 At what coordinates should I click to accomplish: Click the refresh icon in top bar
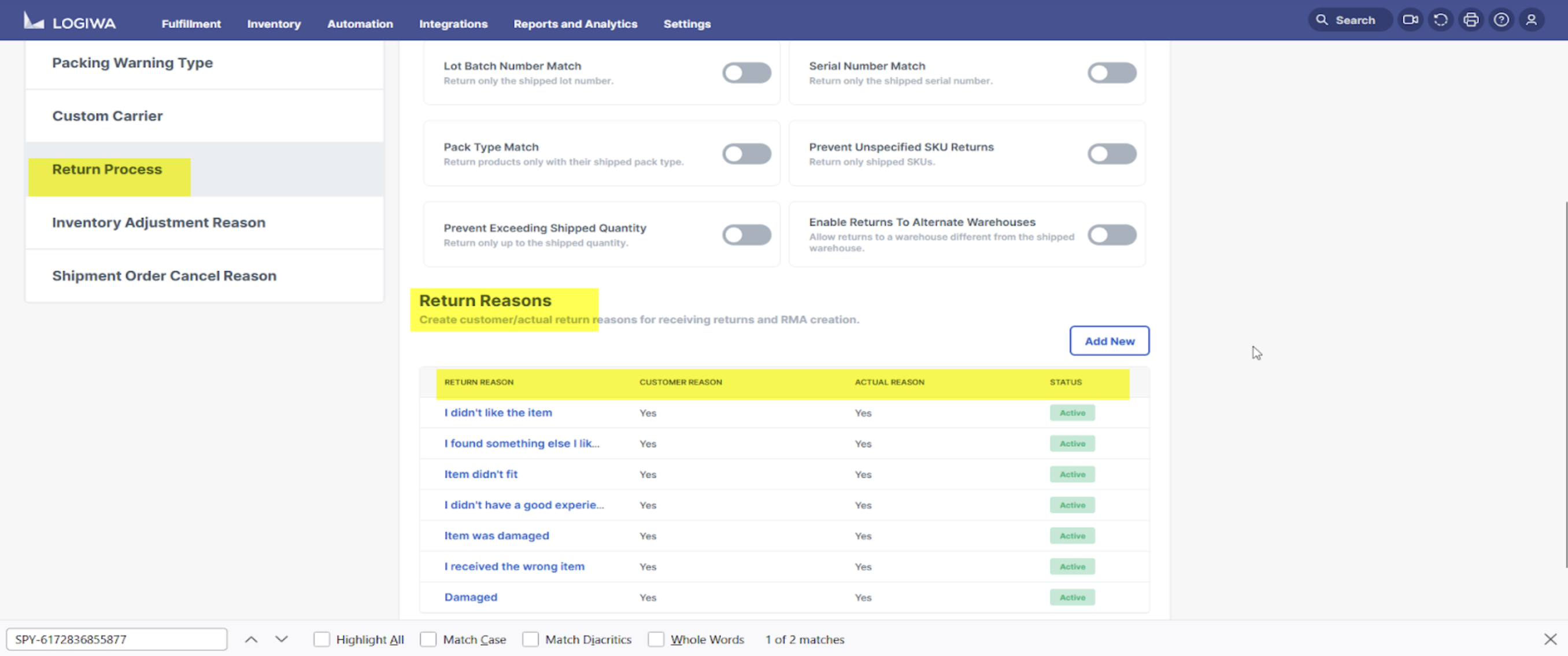click(x=1440, y=20)
